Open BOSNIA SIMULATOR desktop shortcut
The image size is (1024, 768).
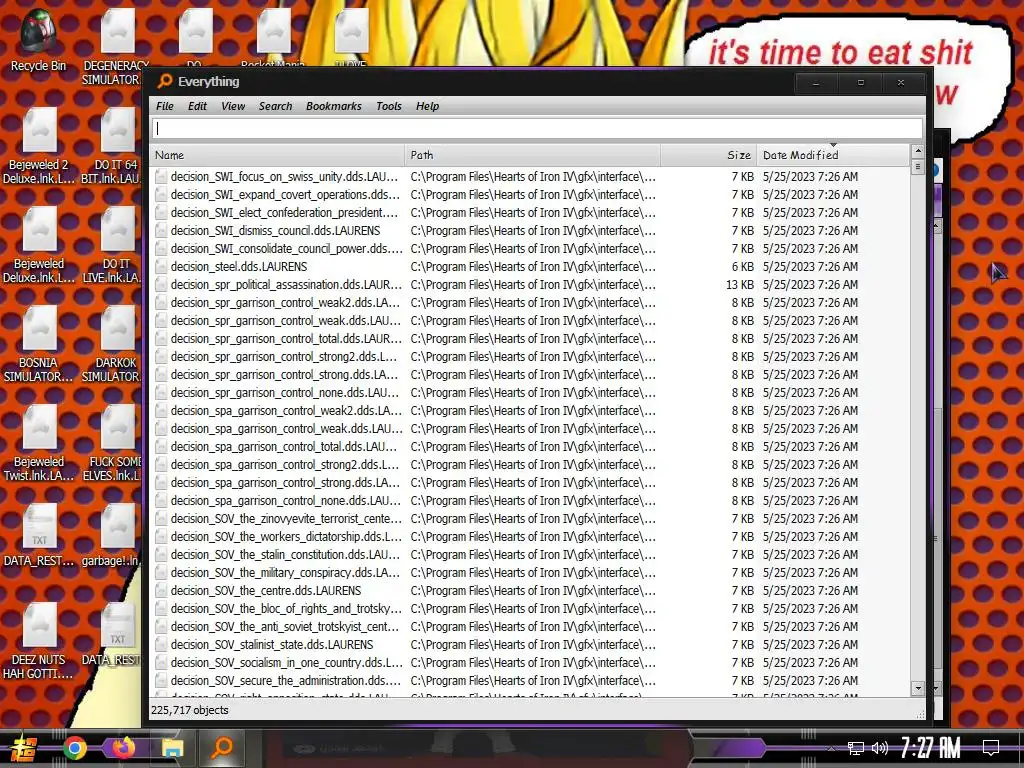[x=39, y=344]
